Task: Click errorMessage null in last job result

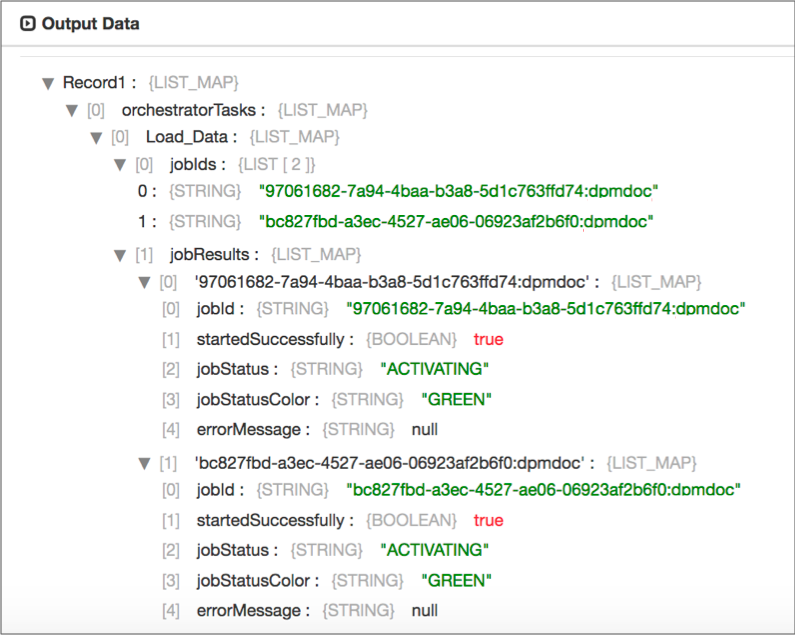Action: tap(425, 610)
